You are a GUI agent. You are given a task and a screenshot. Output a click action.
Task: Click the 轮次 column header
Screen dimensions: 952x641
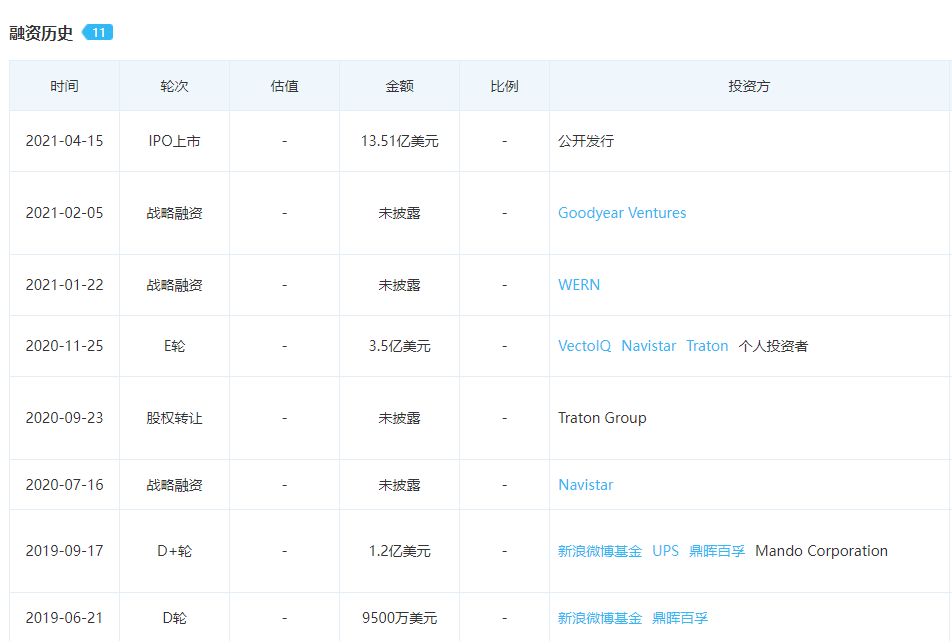click(174, 86)
